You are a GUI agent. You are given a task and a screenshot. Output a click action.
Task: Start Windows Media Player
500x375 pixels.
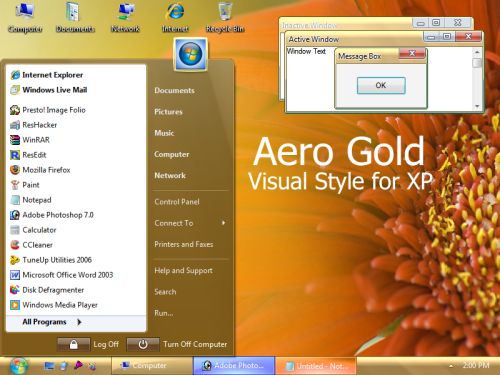(x=54, y=305)
